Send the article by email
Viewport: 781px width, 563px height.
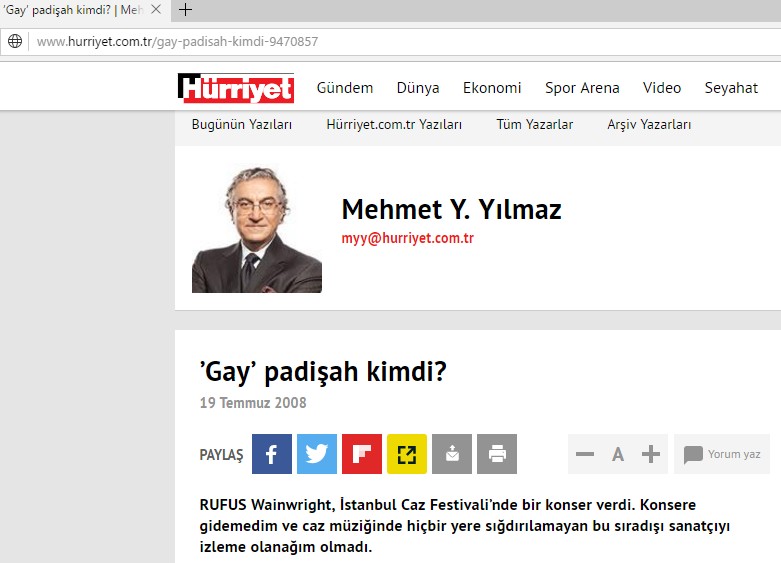[452, 454]
